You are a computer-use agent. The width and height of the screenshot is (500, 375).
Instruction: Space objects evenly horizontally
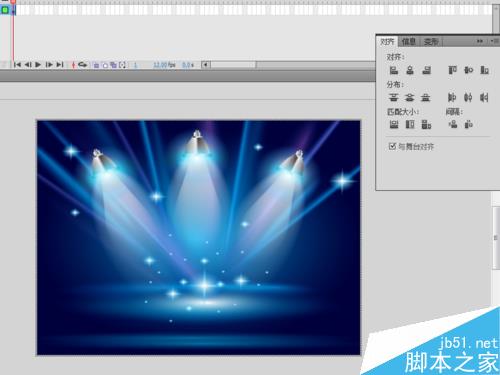[x=468, y=125]
